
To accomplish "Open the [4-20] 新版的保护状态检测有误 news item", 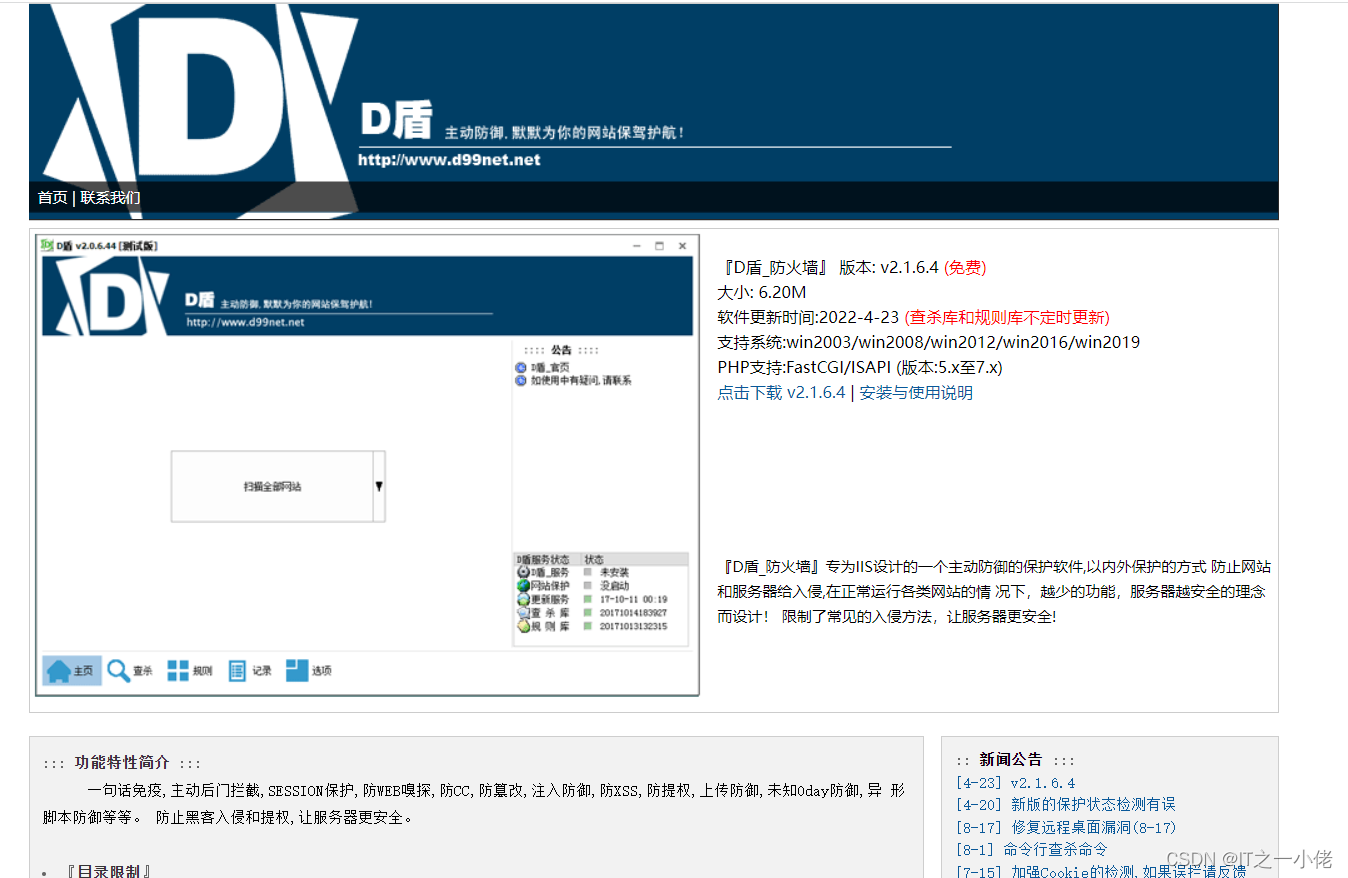I will [1066, 804].
